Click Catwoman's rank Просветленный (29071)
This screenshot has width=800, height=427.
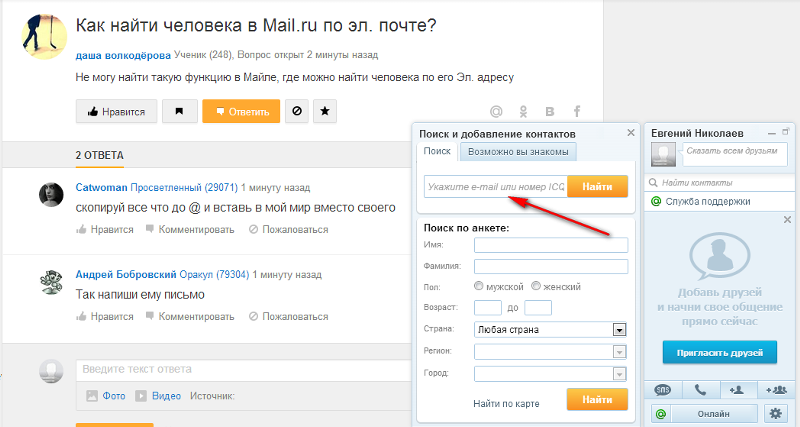(184, 187)
